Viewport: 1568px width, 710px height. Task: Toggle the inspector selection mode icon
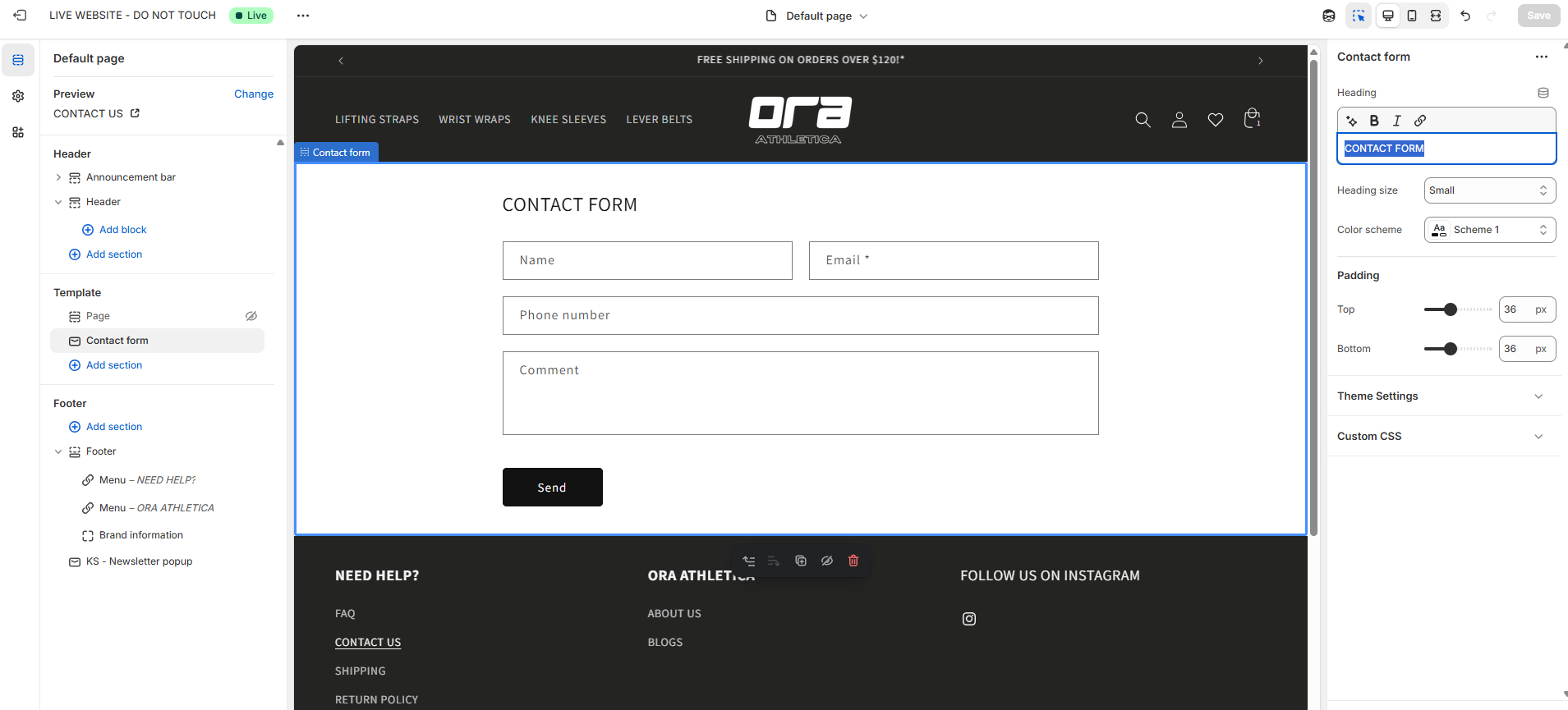coord(1359,16)
